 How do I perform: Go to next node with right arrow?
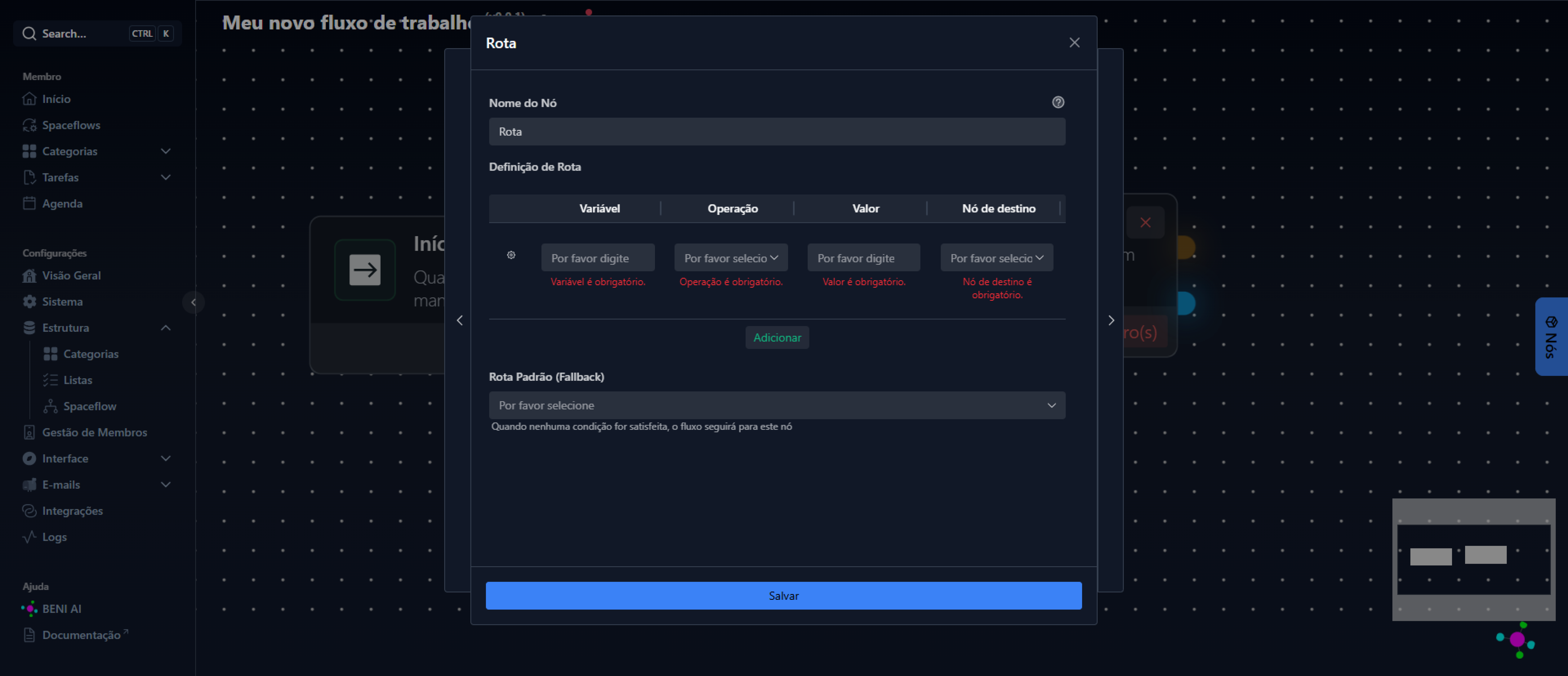[x=1111, y=320]
